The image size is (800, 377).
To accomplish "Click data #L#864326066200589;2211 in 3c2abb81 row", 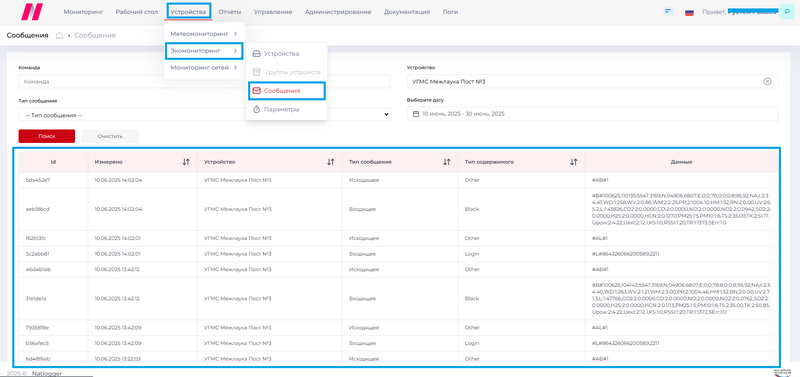I will pos(625,254).
